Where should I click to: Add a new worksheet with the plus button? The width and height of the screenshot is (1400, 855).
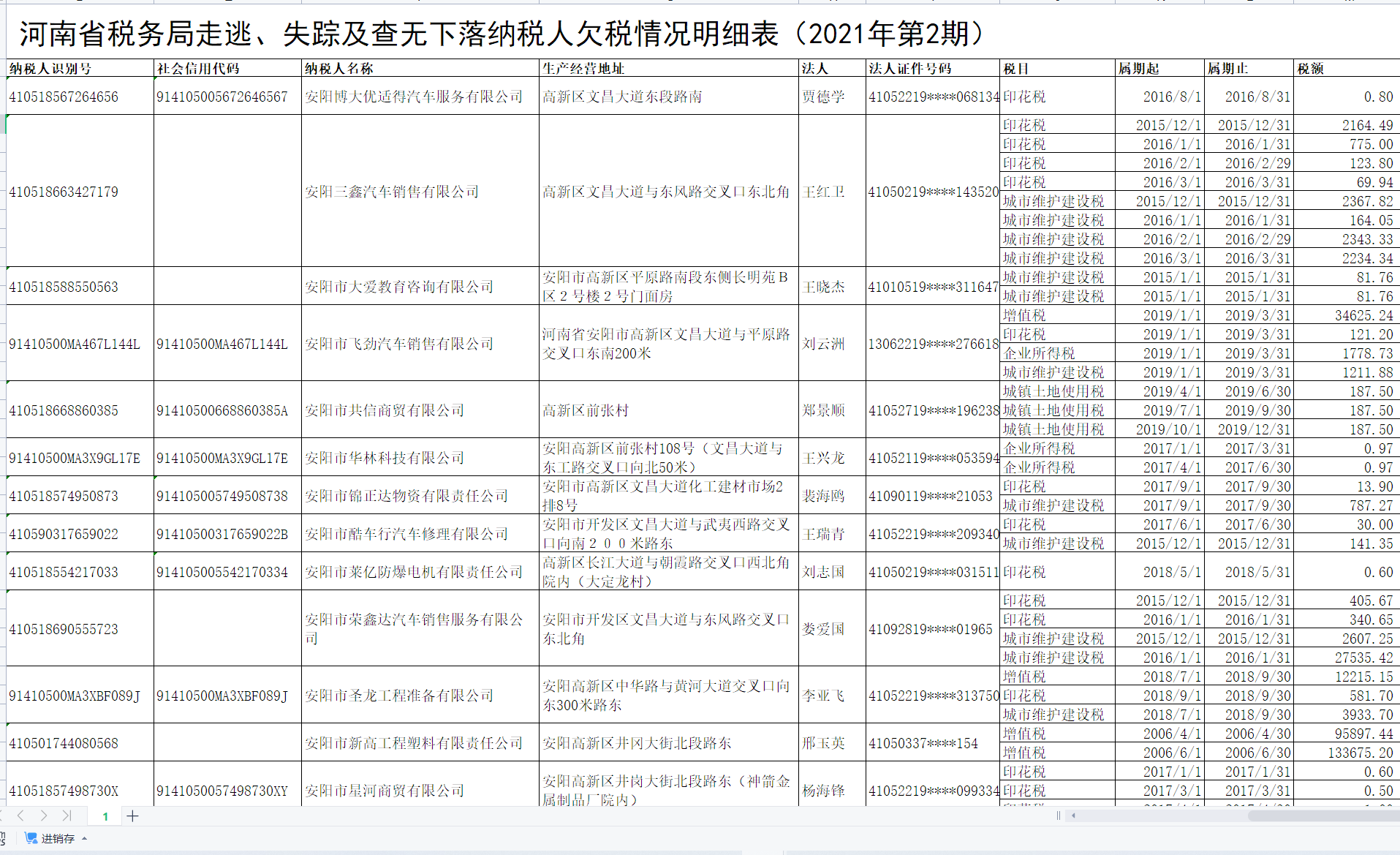[132, 816]
